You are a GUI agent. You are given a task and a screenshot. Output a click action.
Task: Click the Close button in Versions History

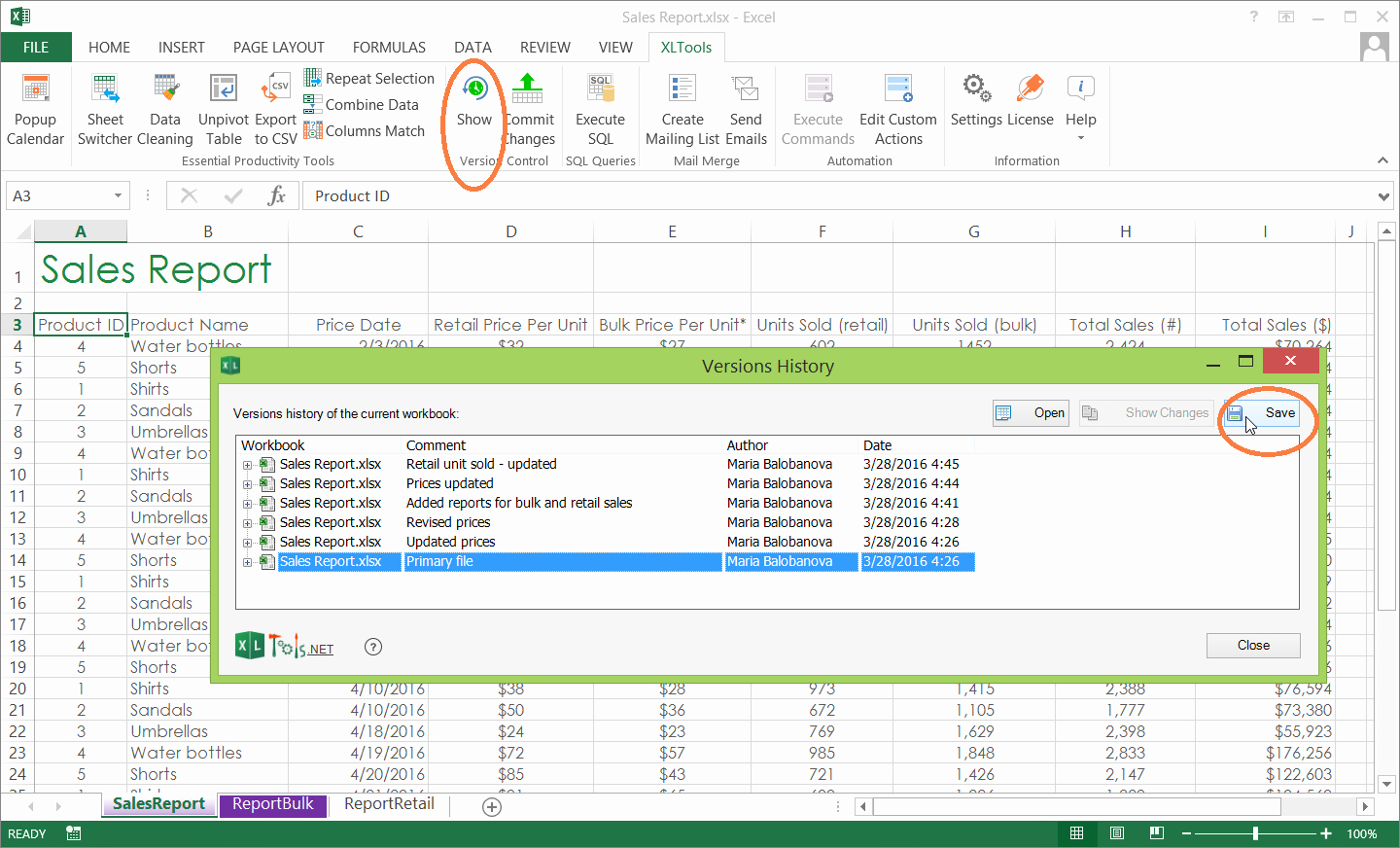(x=1252, y=646)
